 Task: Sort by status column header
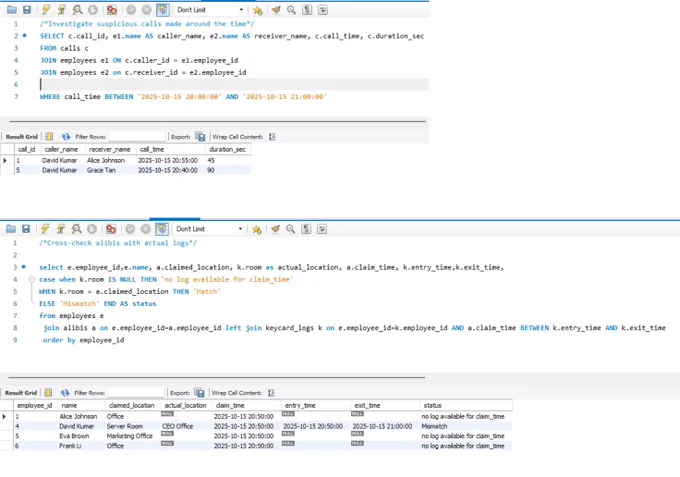(466, 405)
